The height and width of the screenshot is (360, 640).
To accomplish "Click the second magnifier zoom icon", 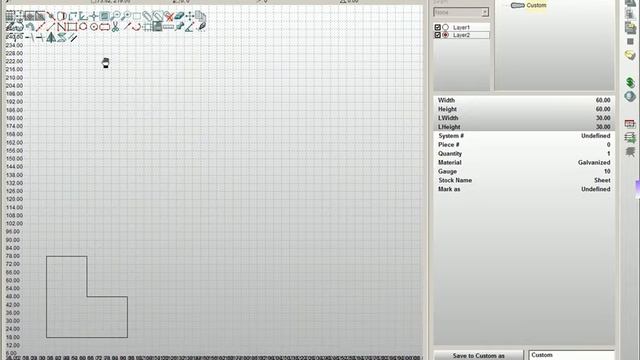I will tap(126, 16).
